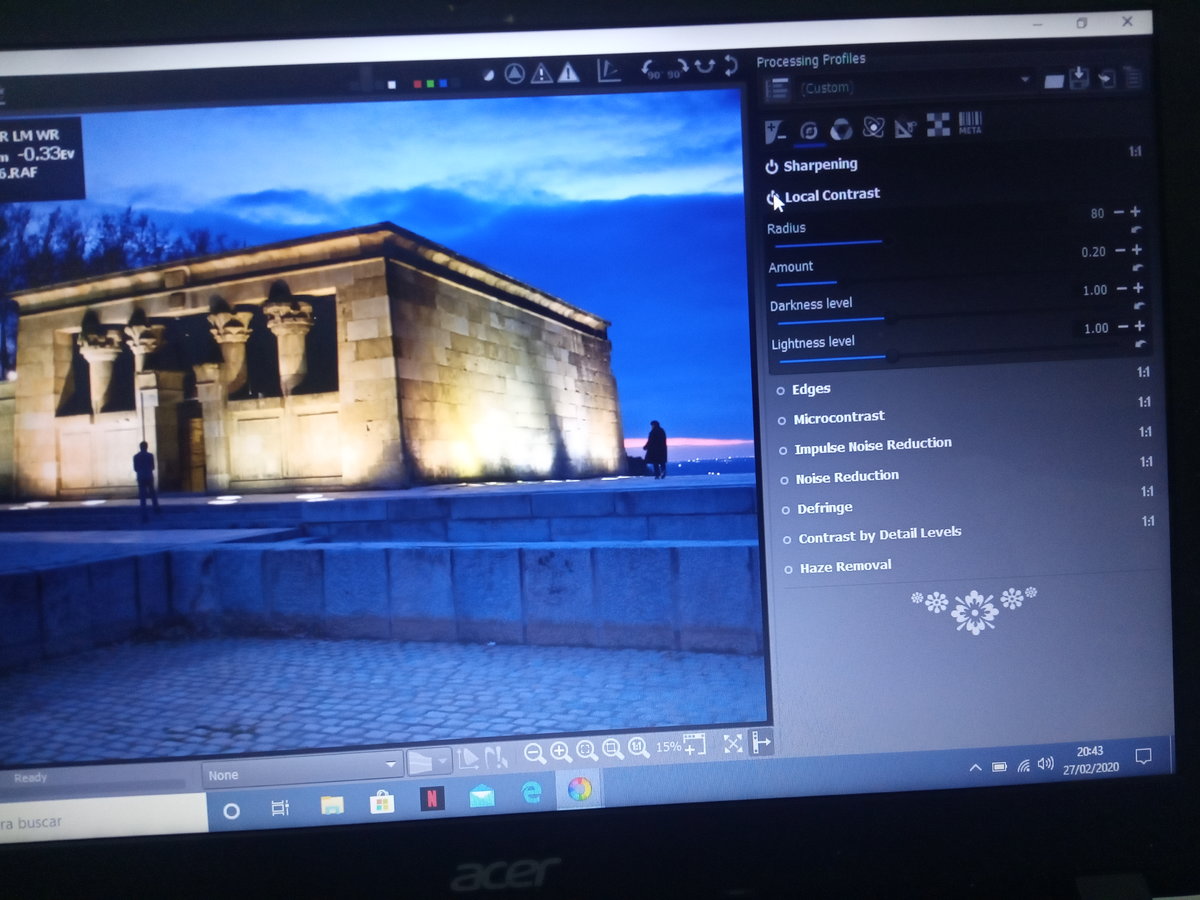Reset Amount to default value
The width and height of the screenshot is (1200, 900).
[1138, 268]
